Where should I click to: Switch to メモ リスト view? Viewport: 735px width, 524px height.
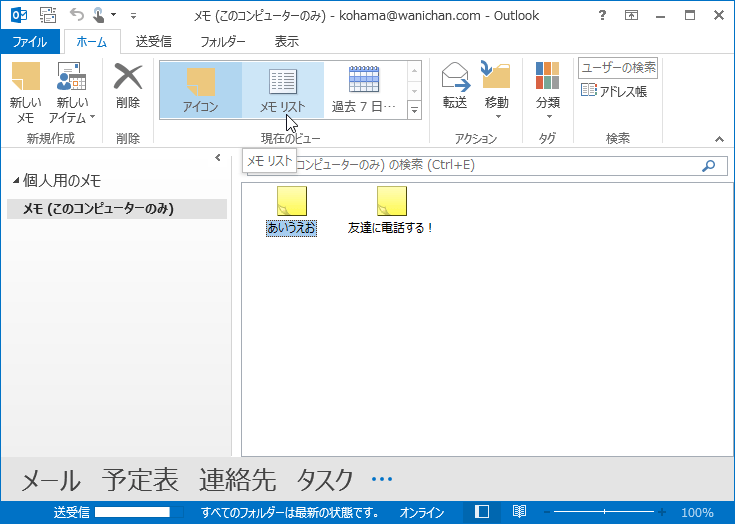tap(283, 90)
